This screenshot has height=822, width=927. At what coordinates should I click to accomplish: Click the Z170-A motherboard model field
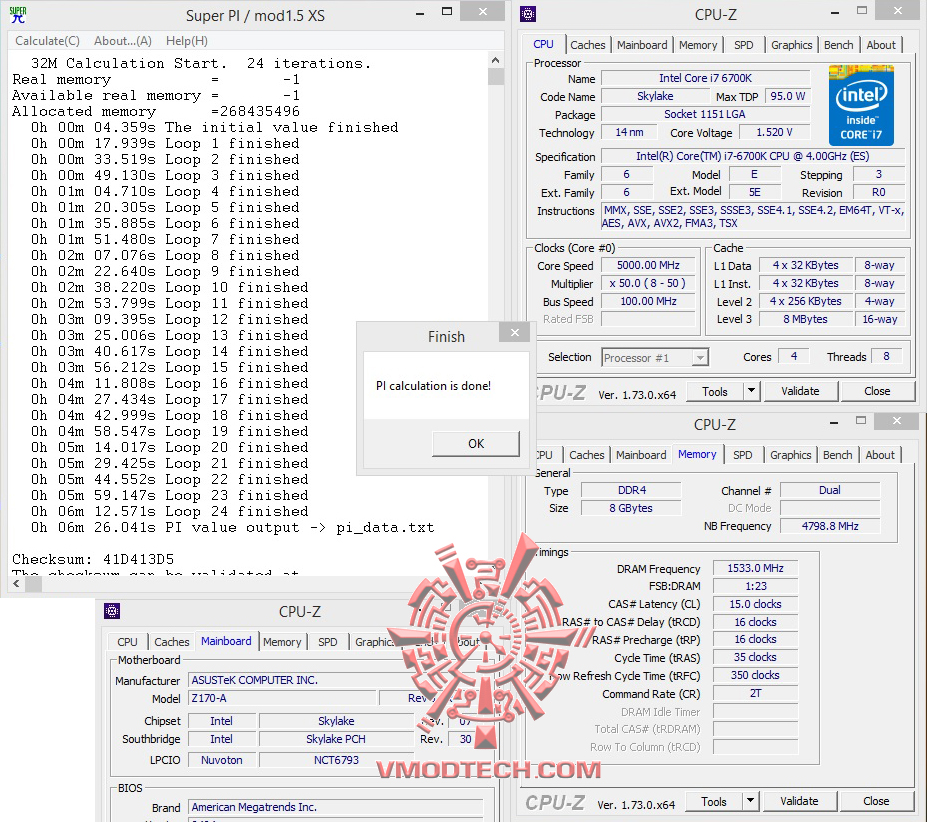tap(282, 698)
